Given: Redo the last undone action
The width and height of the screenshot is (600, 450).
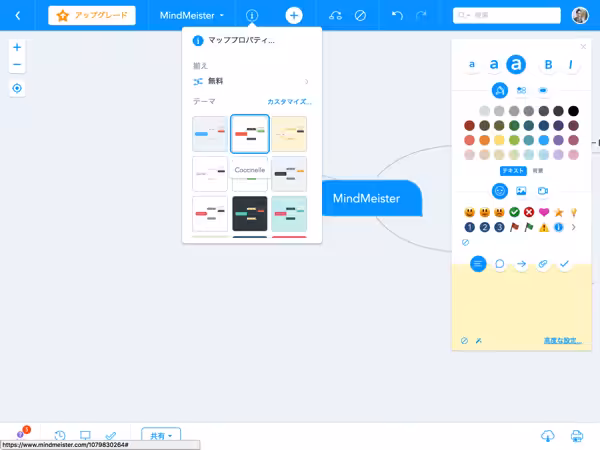Looking at the screenshot, I should click(421, 15).
